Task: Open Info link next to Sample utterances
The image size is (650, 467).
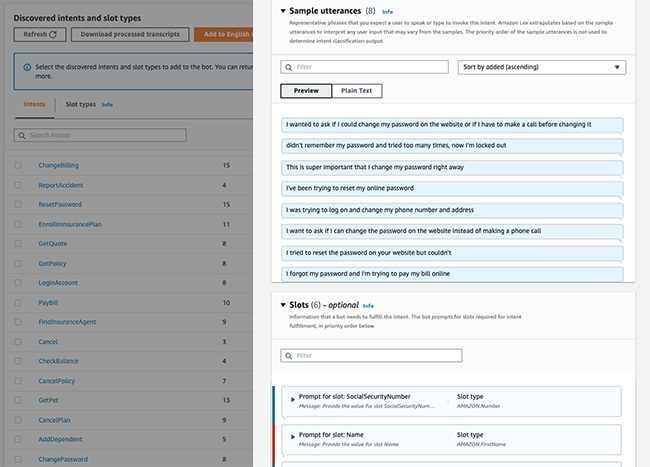Action: point(387,12)
